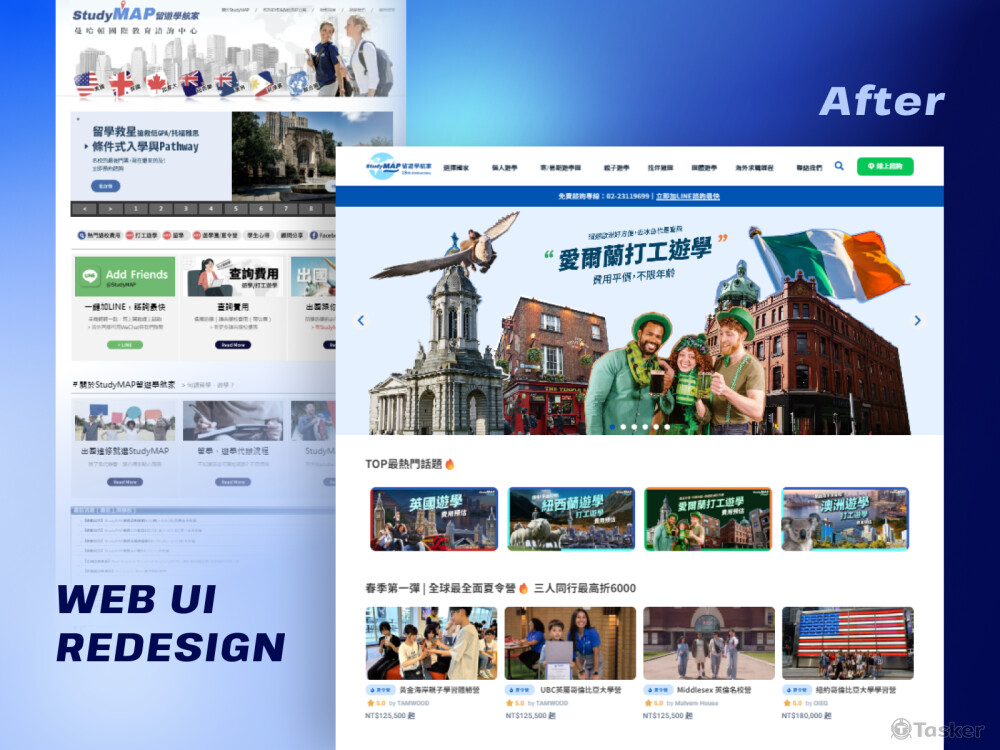Select the first carousel dot on hero banner
Screen dimensions: 1000x750
(x=612, y=427)
